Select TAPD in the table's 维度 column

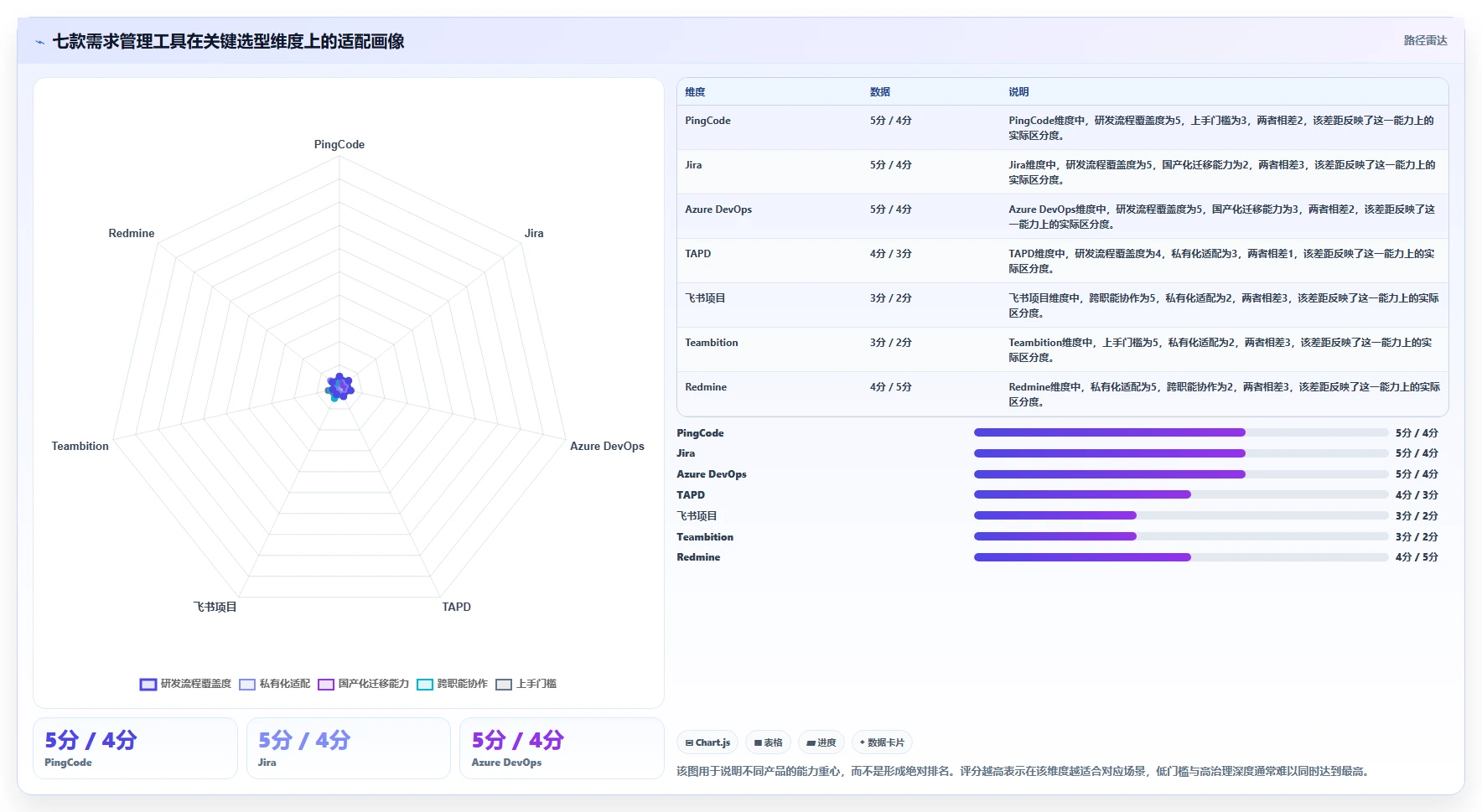(697, 254)
